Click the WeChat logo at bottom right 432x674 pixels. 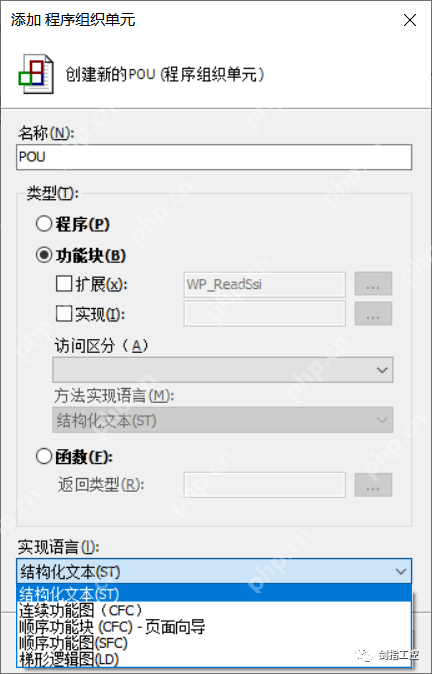point(365,655)
